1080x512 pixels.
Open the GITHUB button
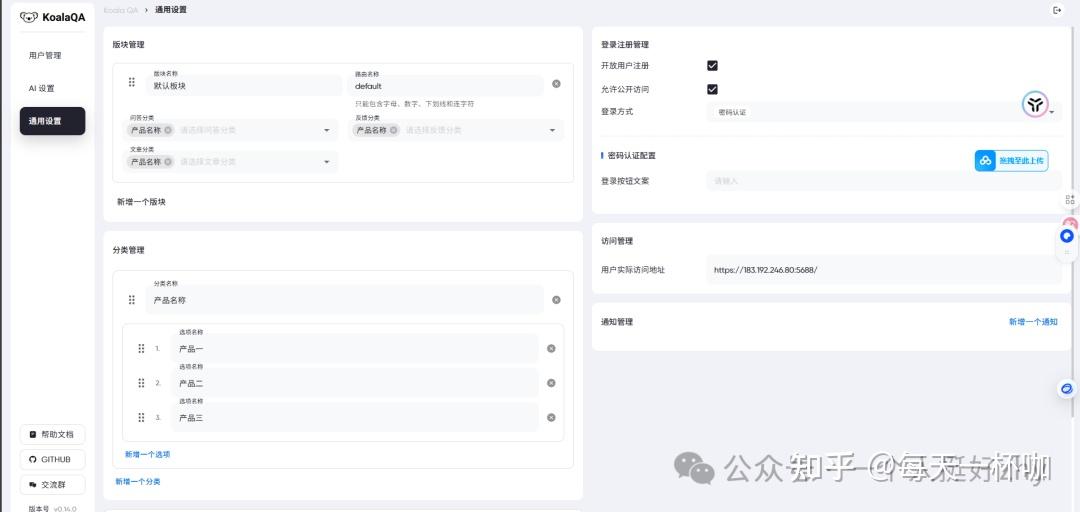pos(52,460)
